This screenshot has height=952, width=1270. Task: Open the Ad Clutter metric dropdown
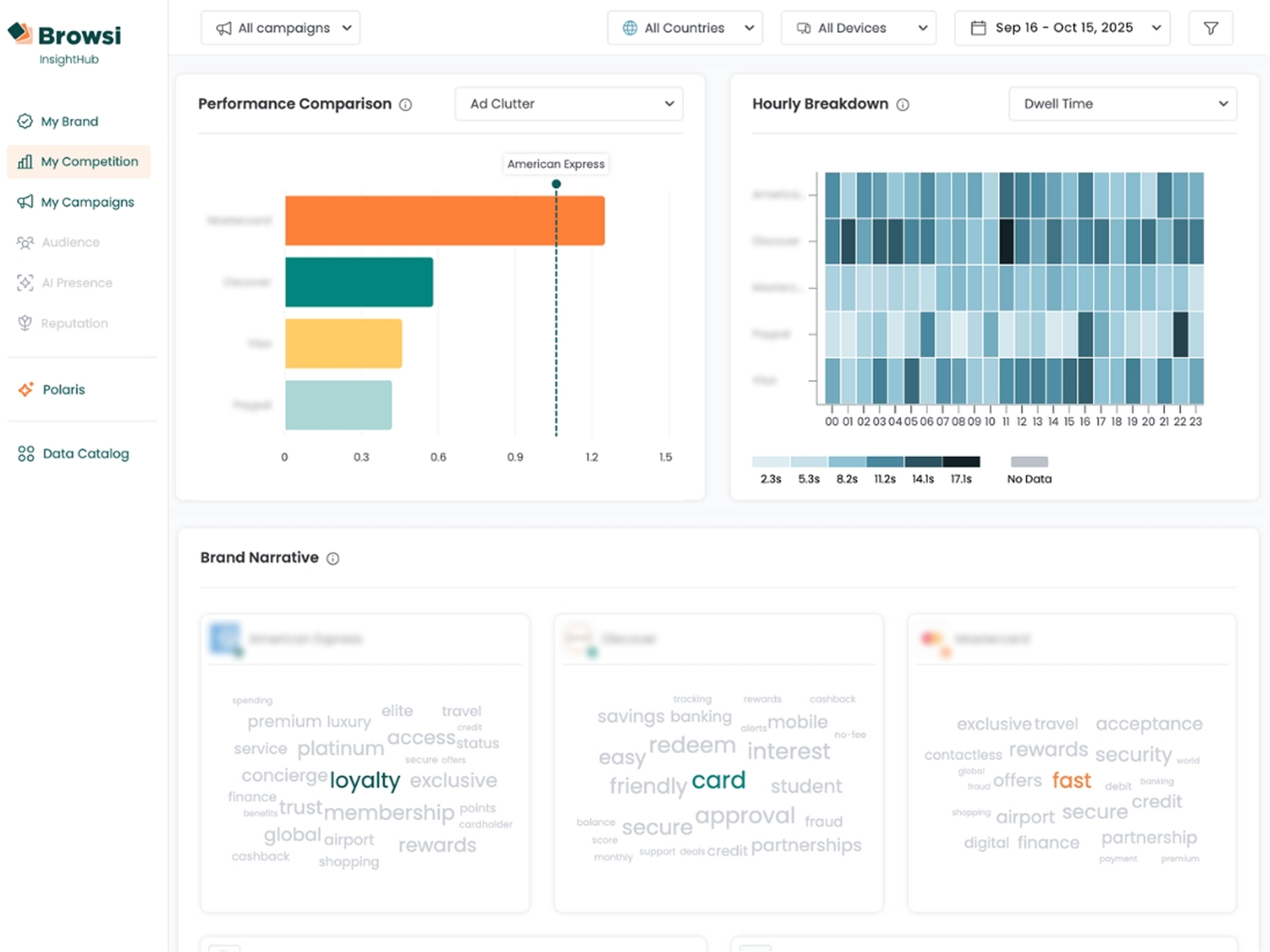pyautogui.click(x=568, y=104)
